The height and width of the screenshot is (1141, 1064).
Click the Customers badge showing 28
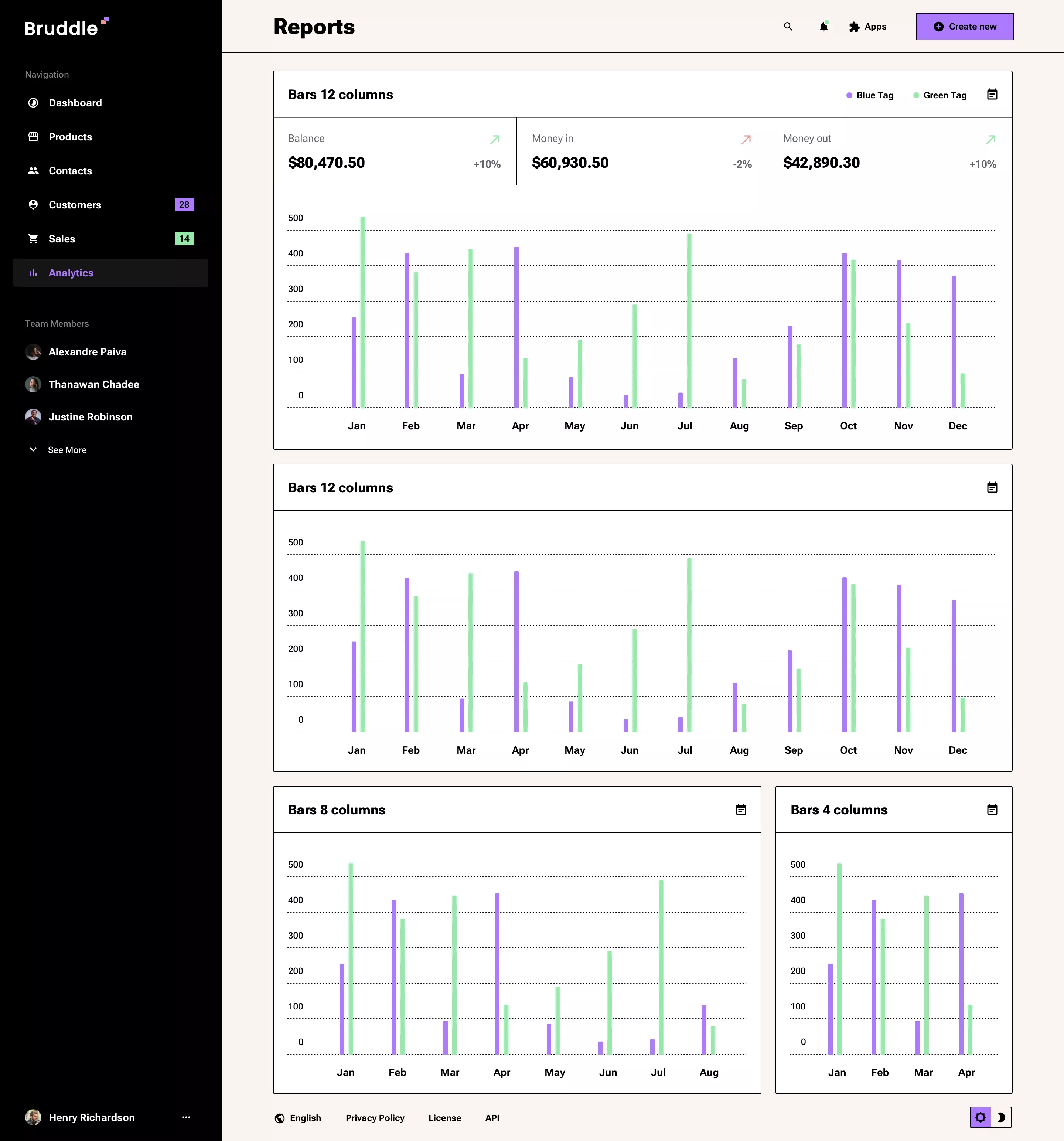[x=184, y=204]
